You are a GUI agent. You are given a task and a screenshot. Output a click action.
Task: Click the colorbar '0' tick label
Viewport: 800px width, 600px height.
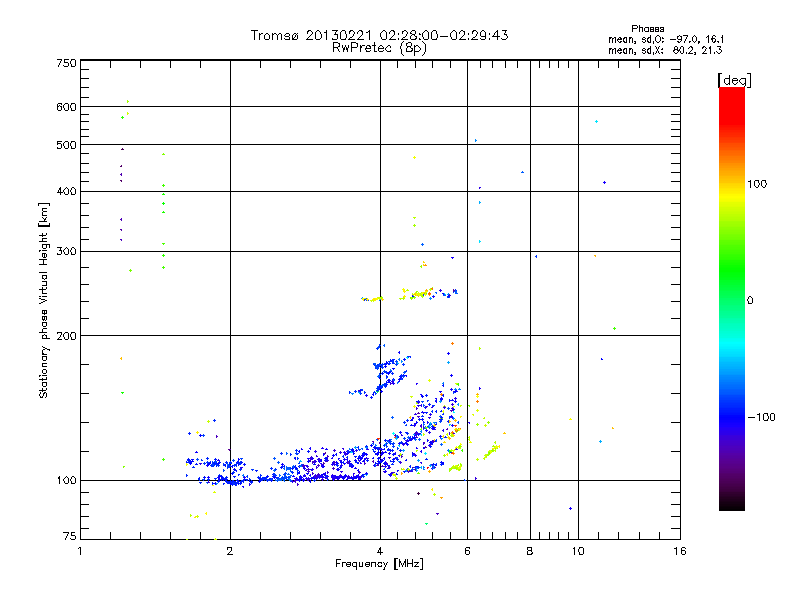tap(750, 301)
